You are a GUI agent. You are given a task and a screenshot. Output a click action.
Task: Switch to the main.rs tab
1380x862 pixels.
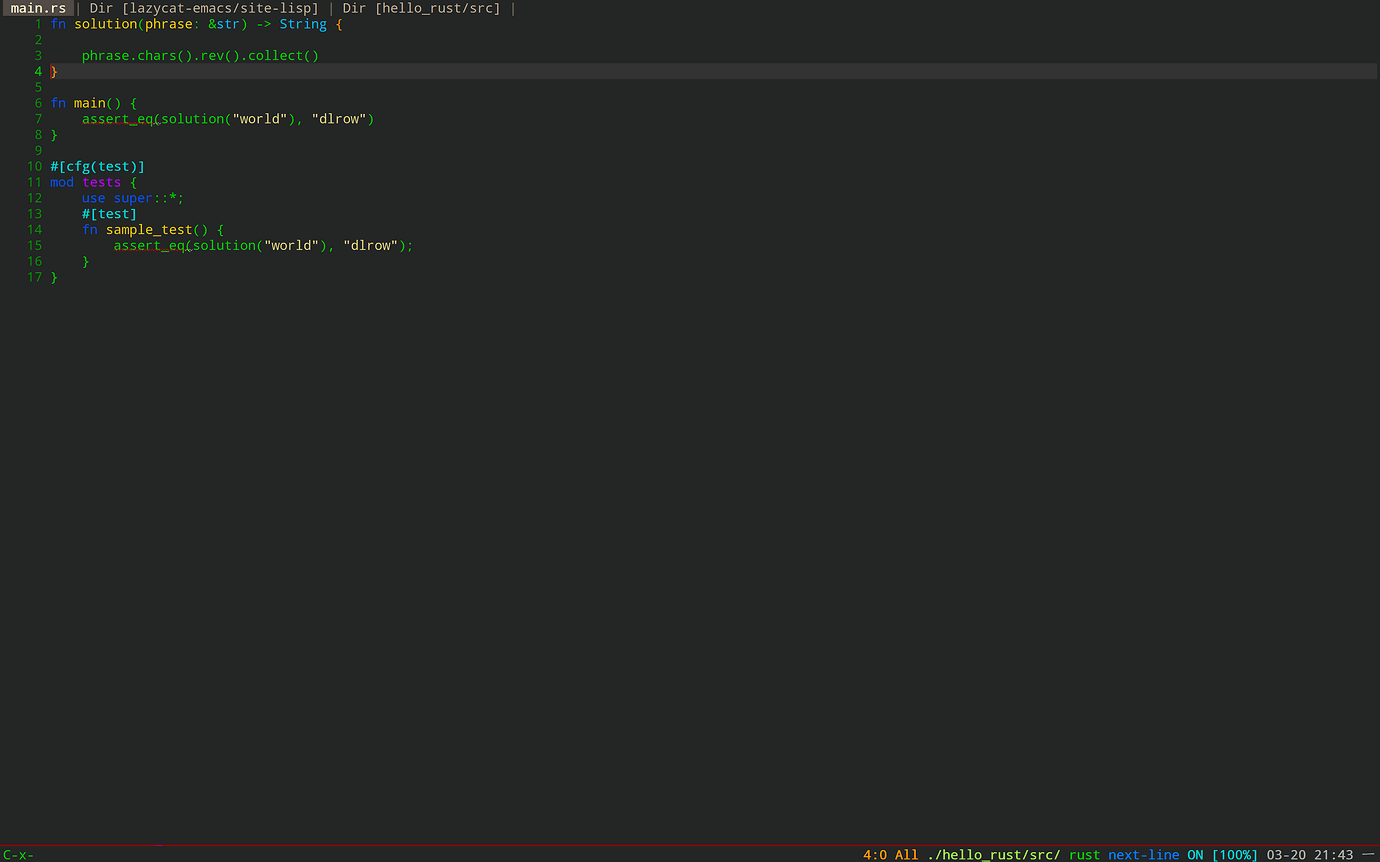tap(38, 8)
